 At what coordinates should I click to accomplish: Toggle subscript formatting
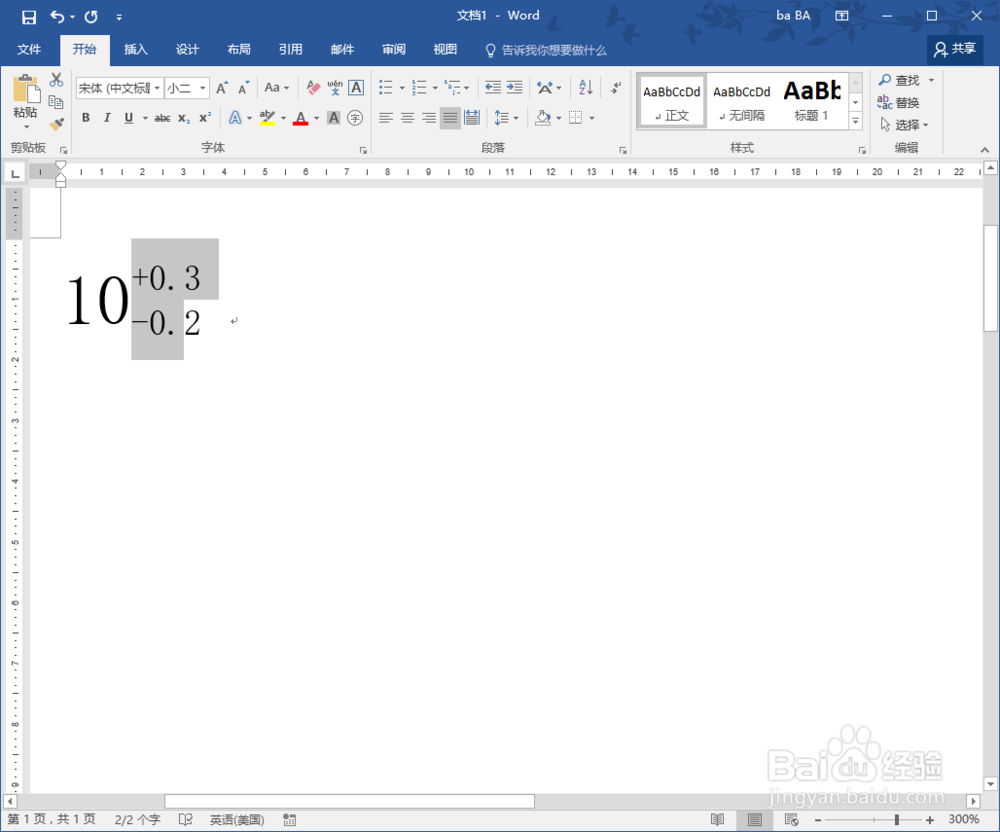(x=184, y=118)
